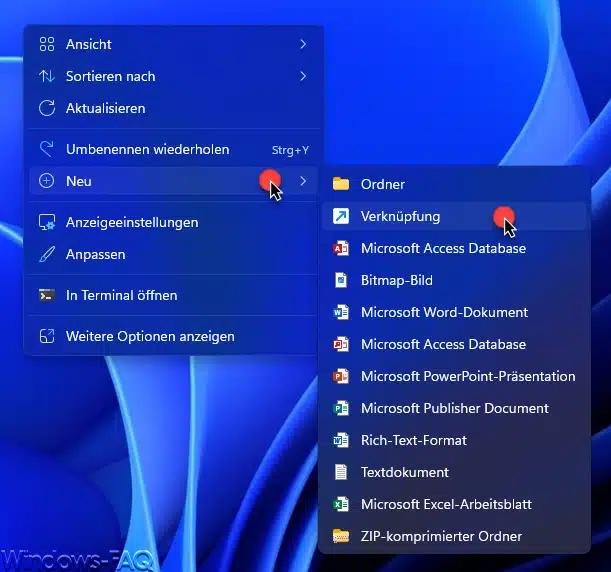Click the Weitere Optionen anzeigen icon

pyautogui.click(x=47, y=336)
